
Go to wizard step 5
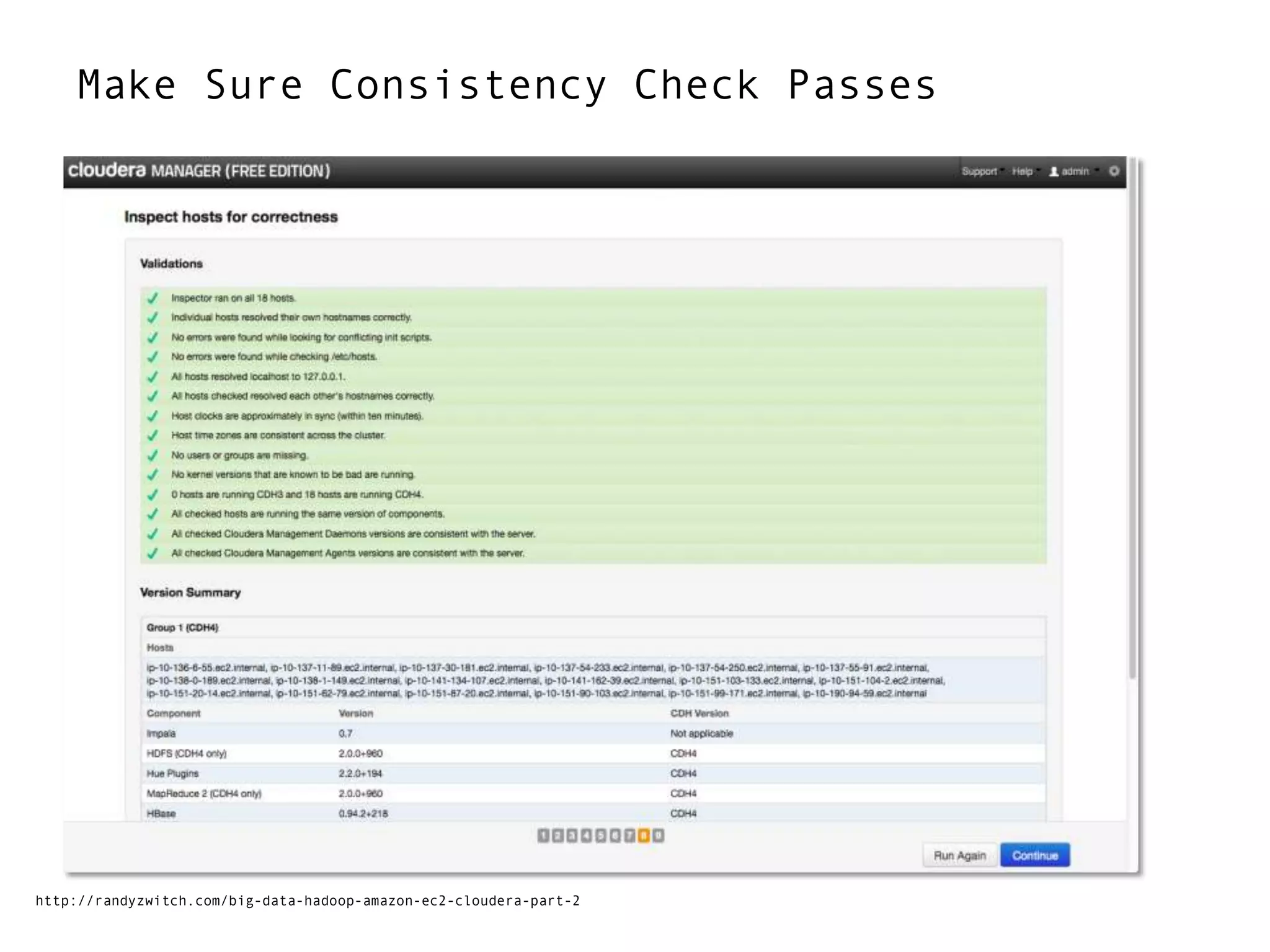coord(600,835)
